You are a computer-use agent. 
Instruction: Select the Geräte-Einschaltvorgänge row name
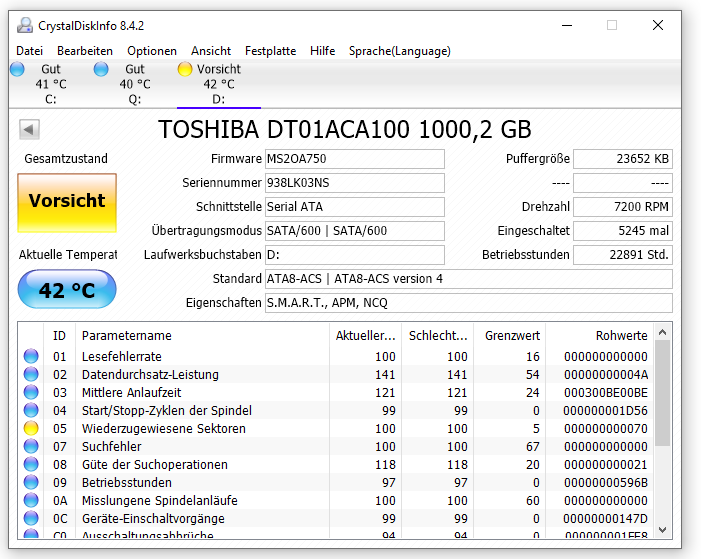(153, 518)
